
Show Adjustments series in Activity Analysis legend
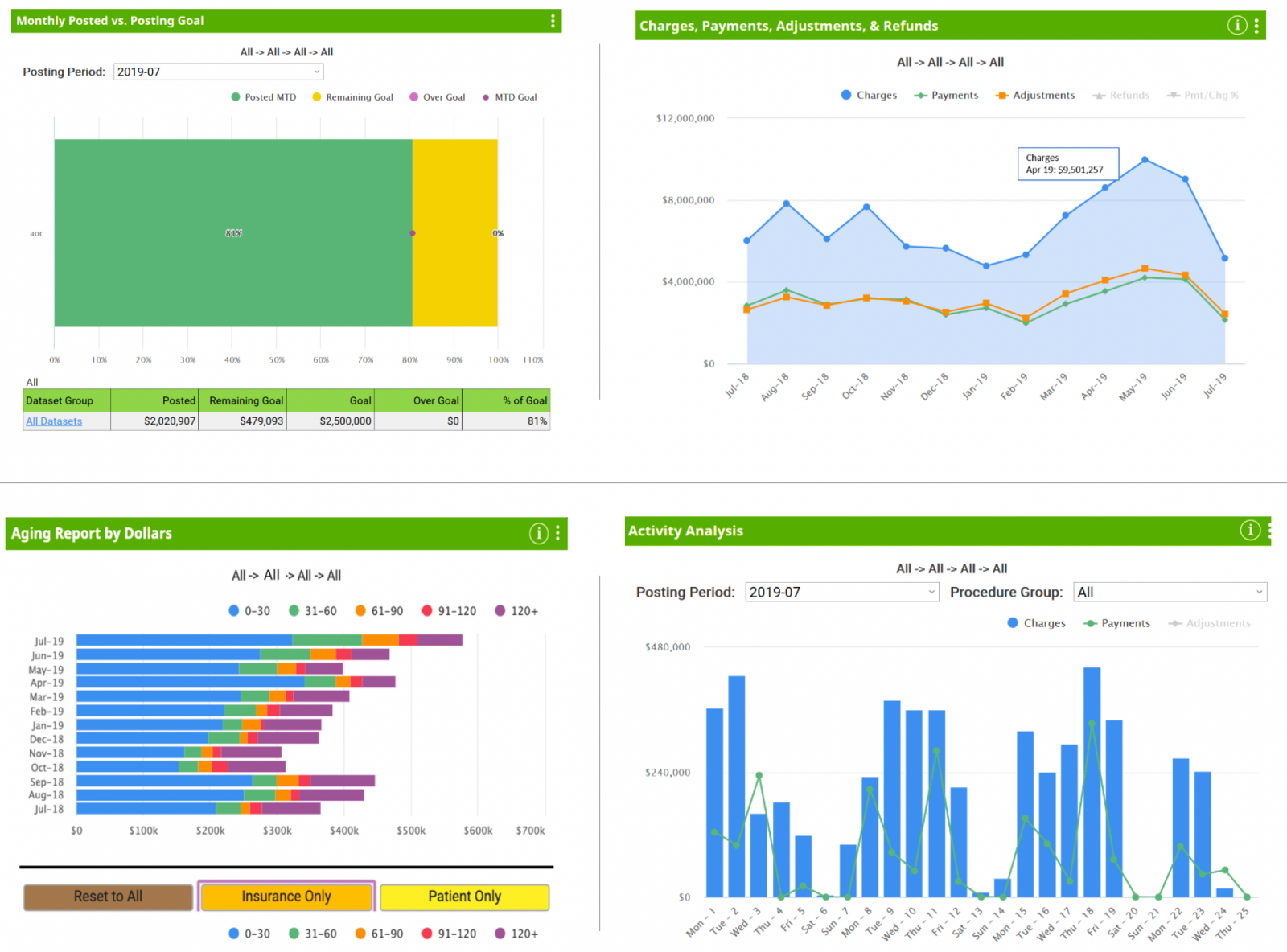pyautogui.click(x=1209, y=623)
